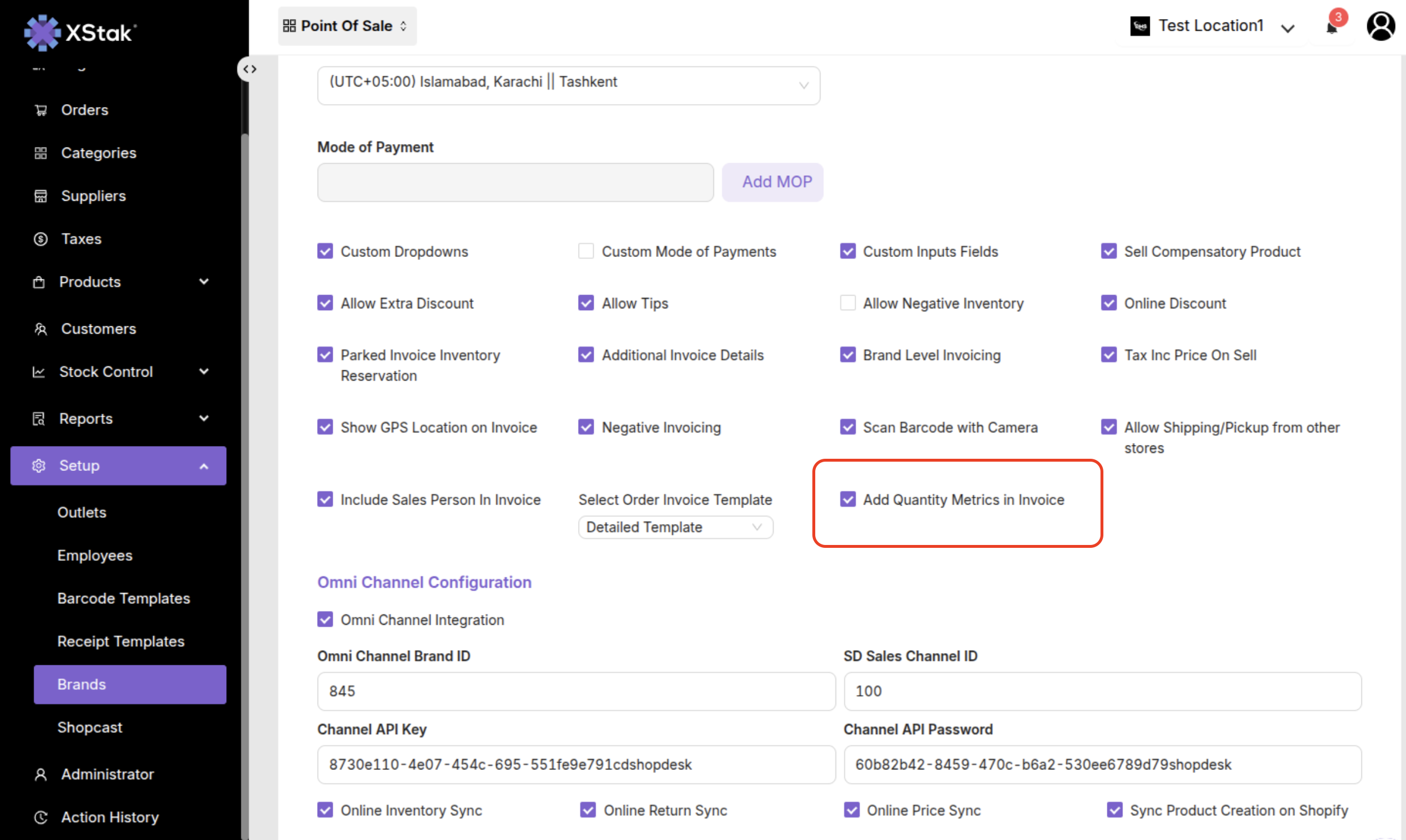Open the user profile avatar icon
This screenshot has width=1406, height=840.
point(1381,26)
